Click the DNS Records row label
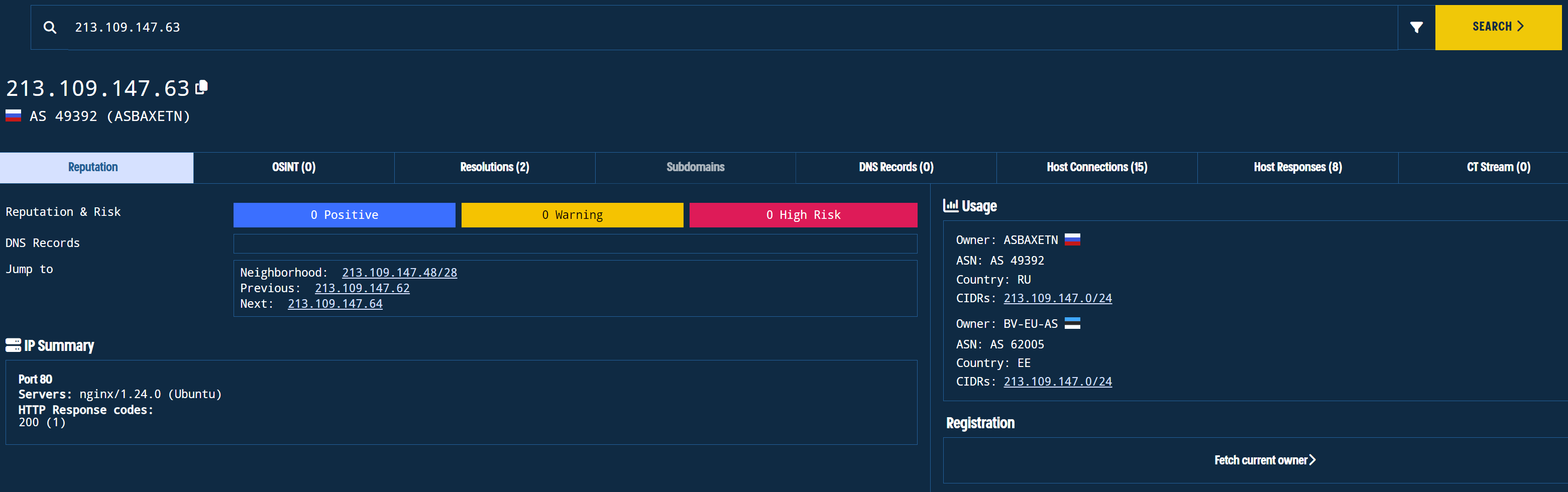The width and height of the screenshot is (1568, 492). 43,242
